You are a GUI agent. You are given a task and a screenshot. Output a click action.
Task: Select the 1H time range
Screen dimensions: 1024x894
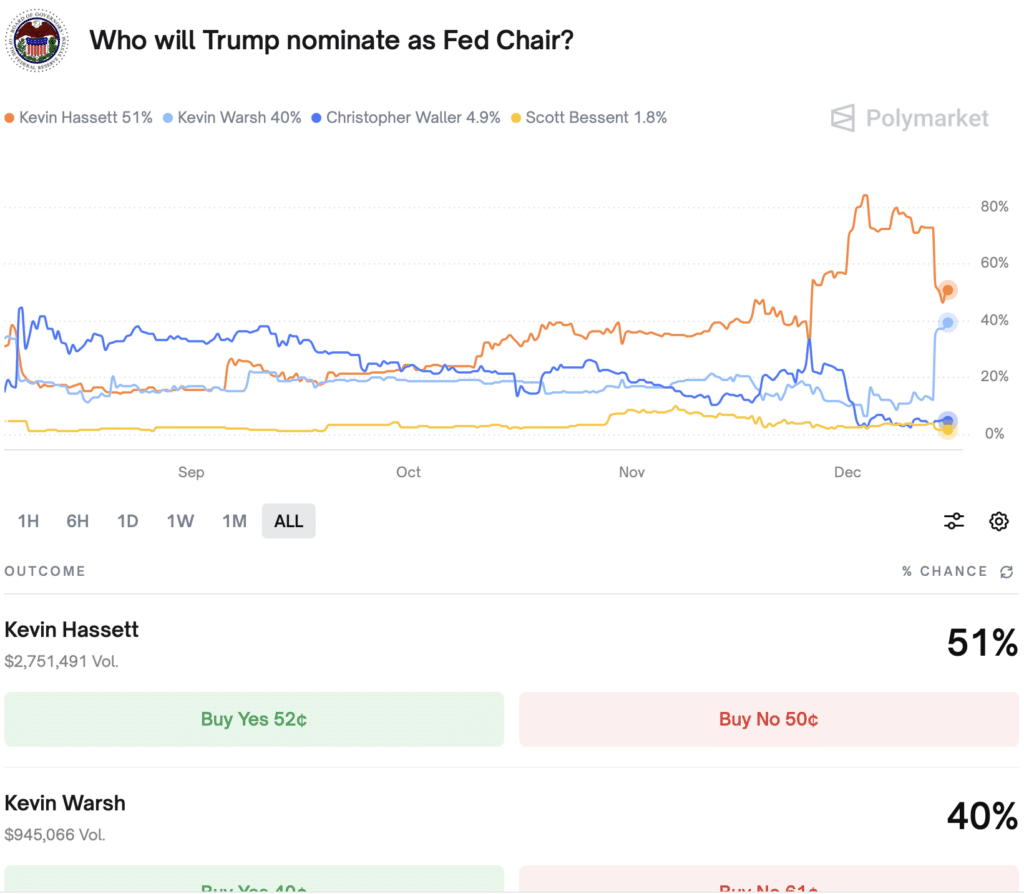[28, 521]
